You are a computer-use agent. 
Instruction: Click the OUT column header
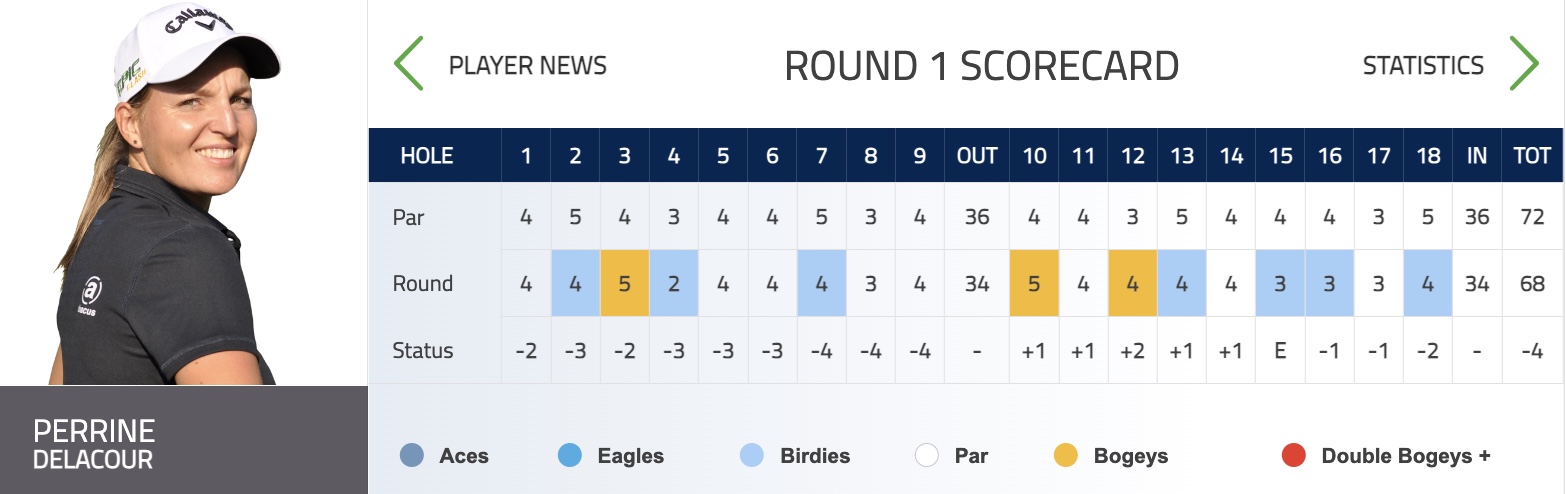coord(977,155)
